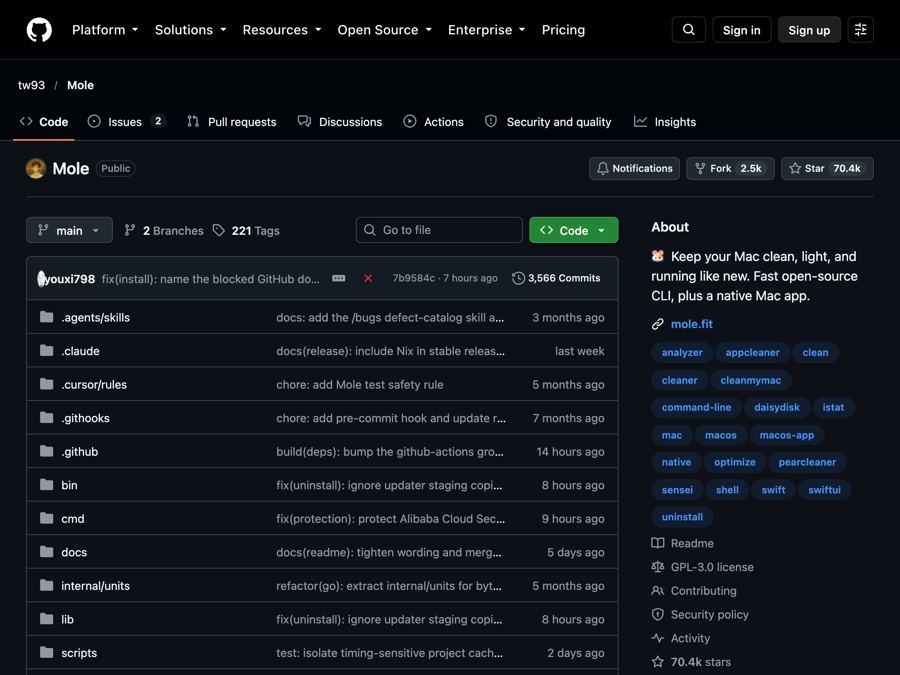Open the appearance settings sliders icon
This screenshot has height=675, width=900.
click(860, 30)
